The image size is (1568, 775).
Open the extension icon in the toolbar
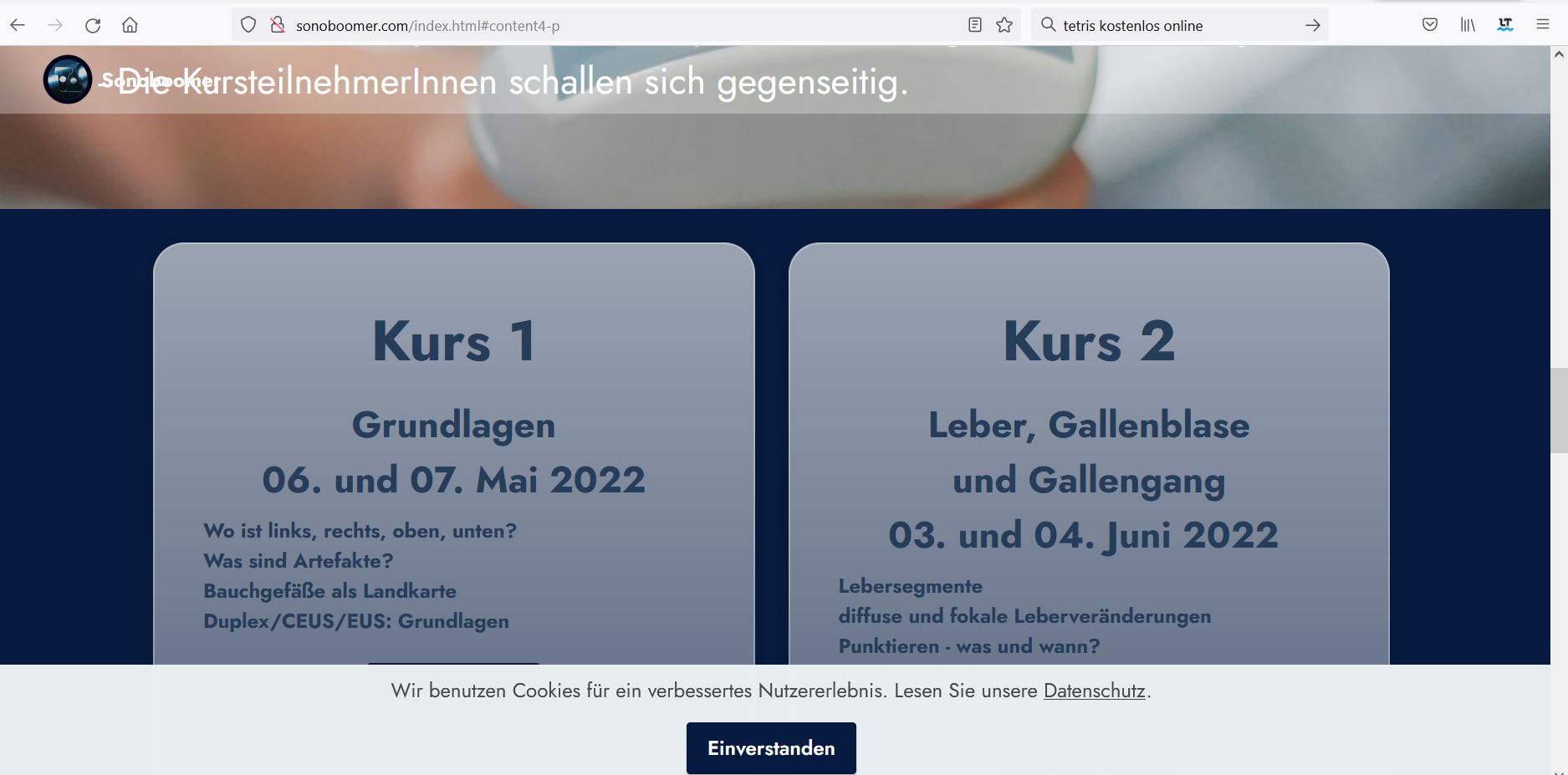point(1505,25)
